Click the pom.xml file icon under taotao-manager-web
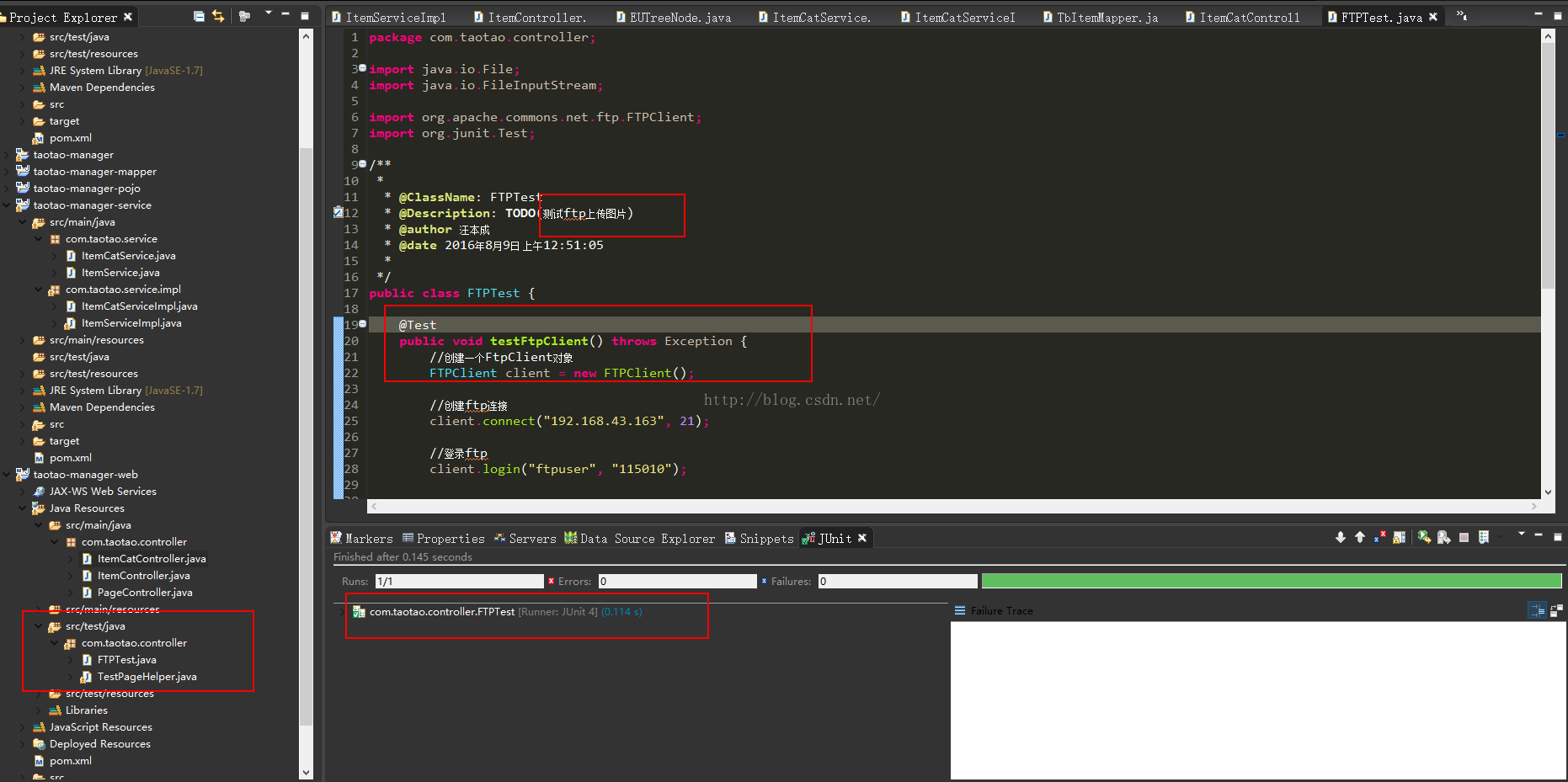Screen dimensions: 1568x782 39,761
